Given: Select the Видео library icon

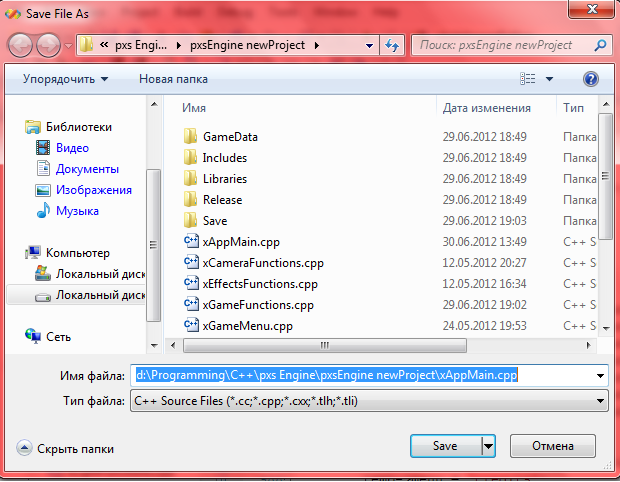Looking at the screenshot, I should click(x=43, y=148).
